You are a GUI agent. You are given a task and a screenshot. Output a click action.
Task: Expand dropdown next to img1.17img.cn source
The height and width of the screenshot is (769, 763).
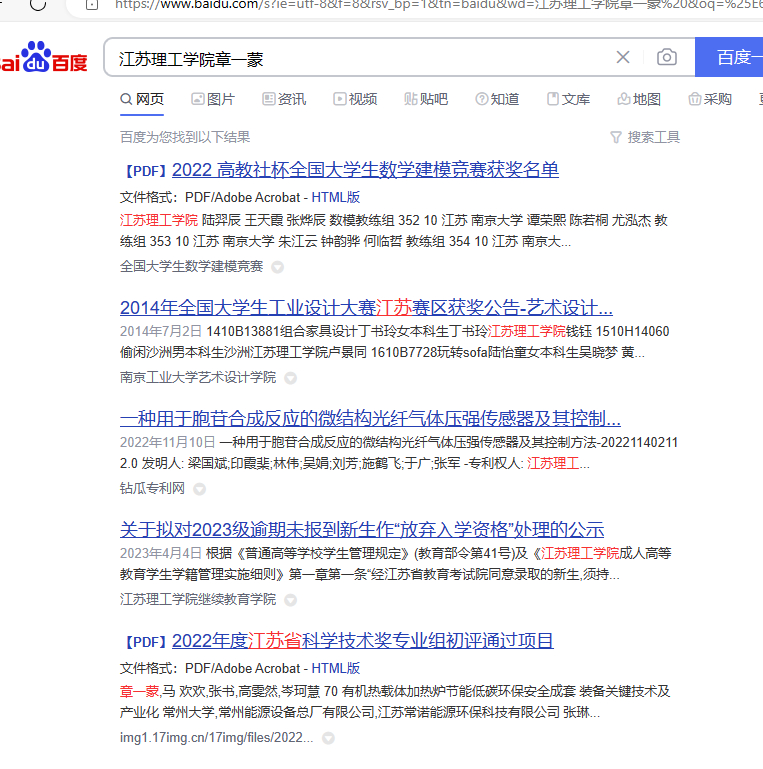(x=328, y=739)
